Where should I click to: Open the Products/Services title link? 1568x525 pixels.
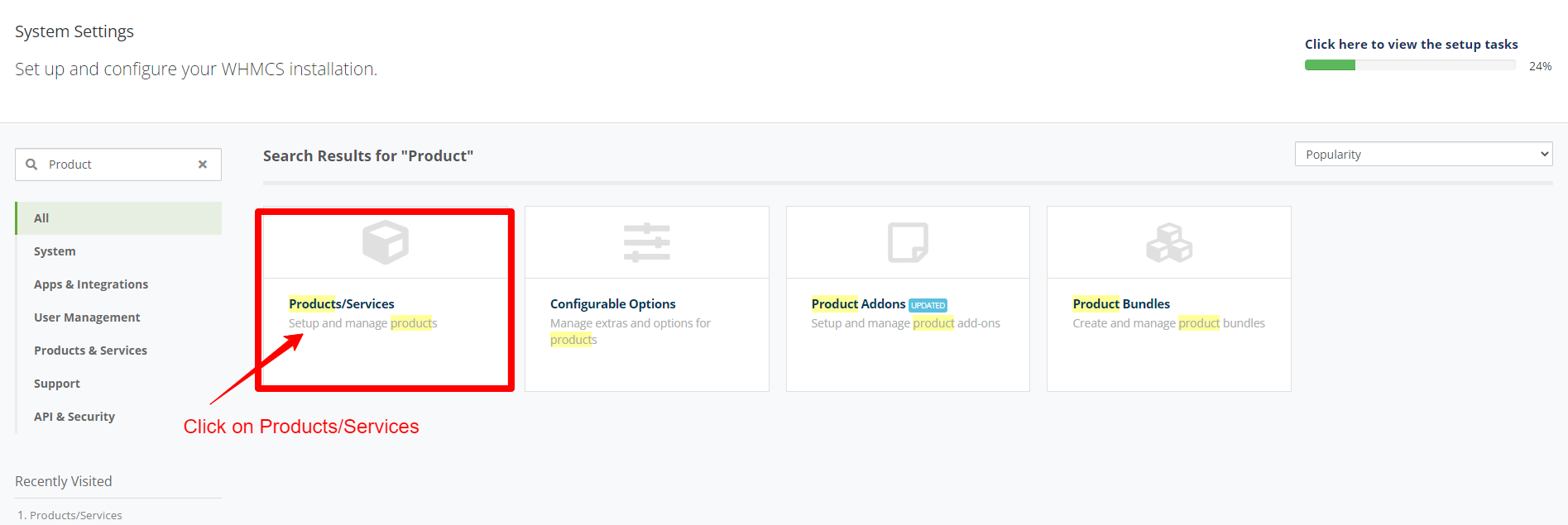[x=342, y=304]
